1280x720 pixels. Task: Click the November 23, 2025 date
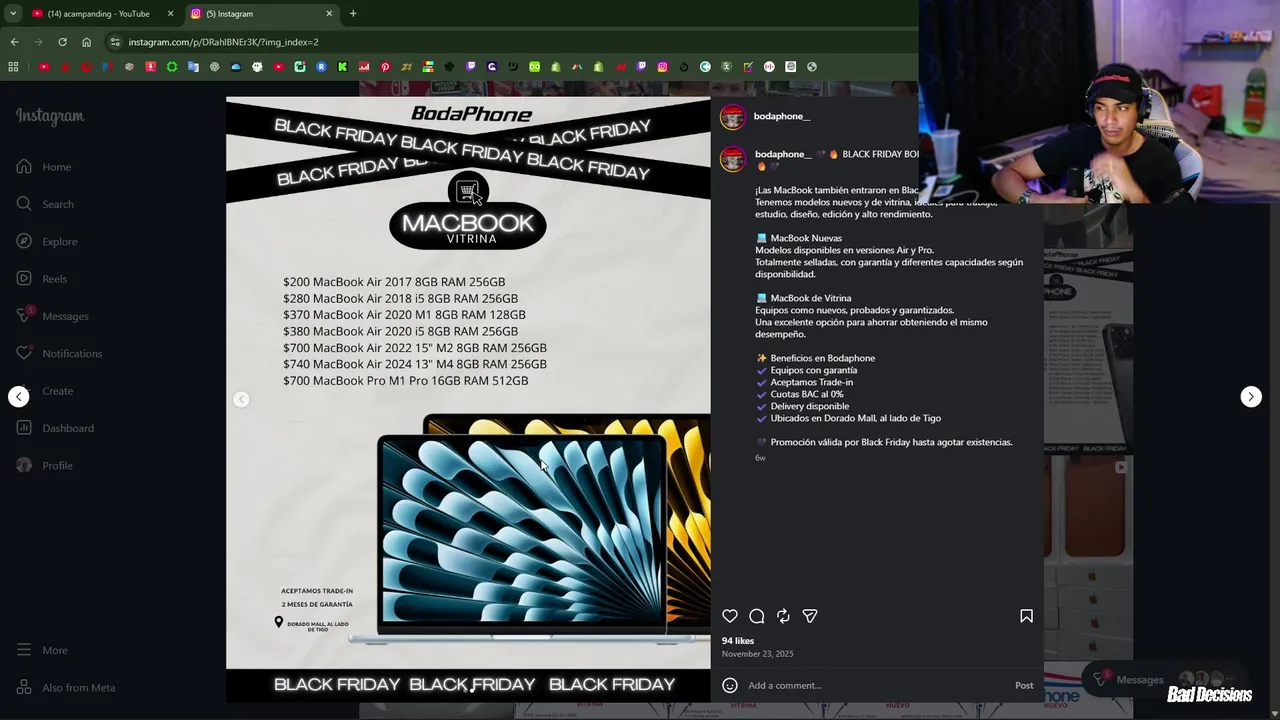[757, 654]
